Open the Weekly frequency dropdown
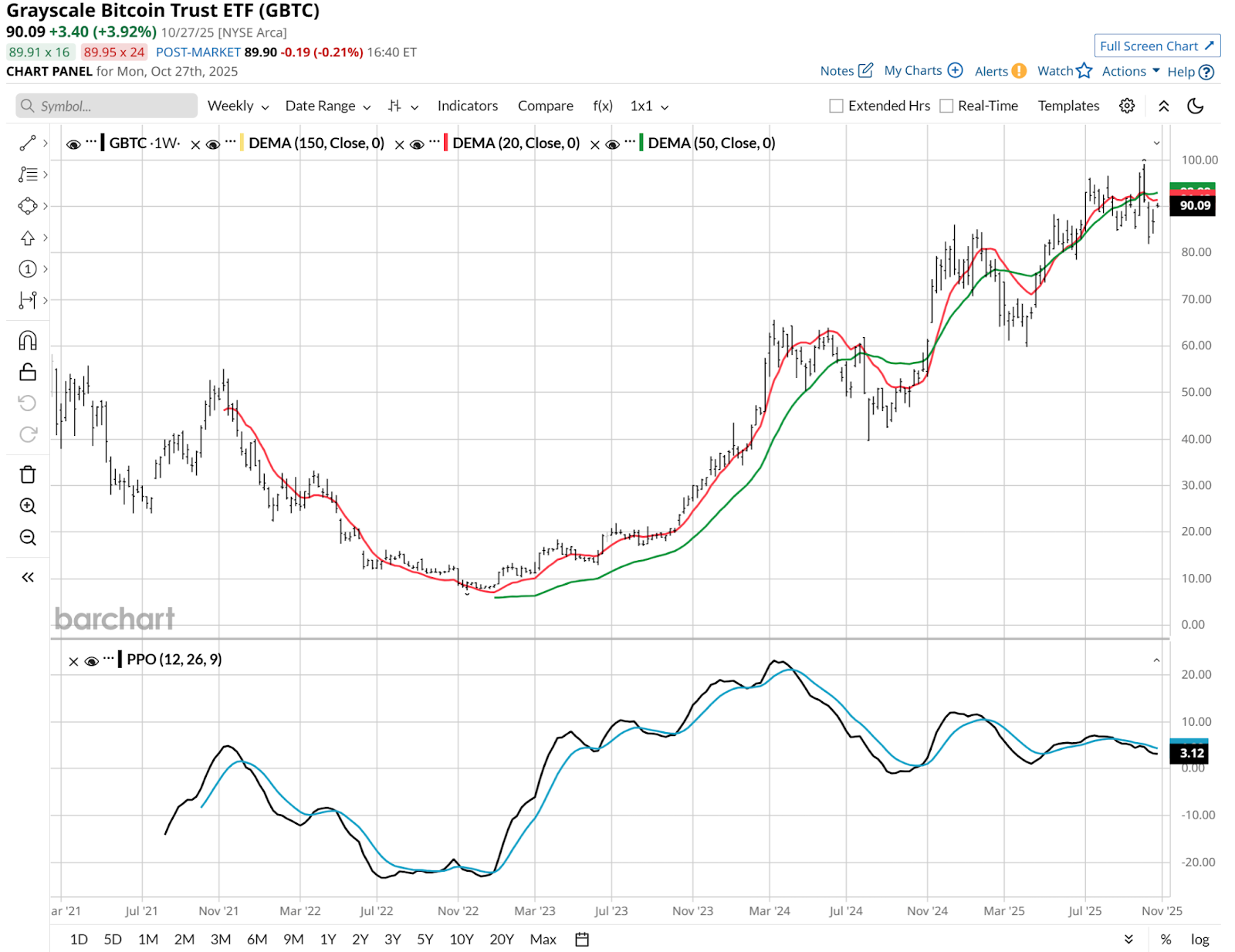Image resolution: width=1235 pixels, height=952 pixels. (x=238, y=106)
